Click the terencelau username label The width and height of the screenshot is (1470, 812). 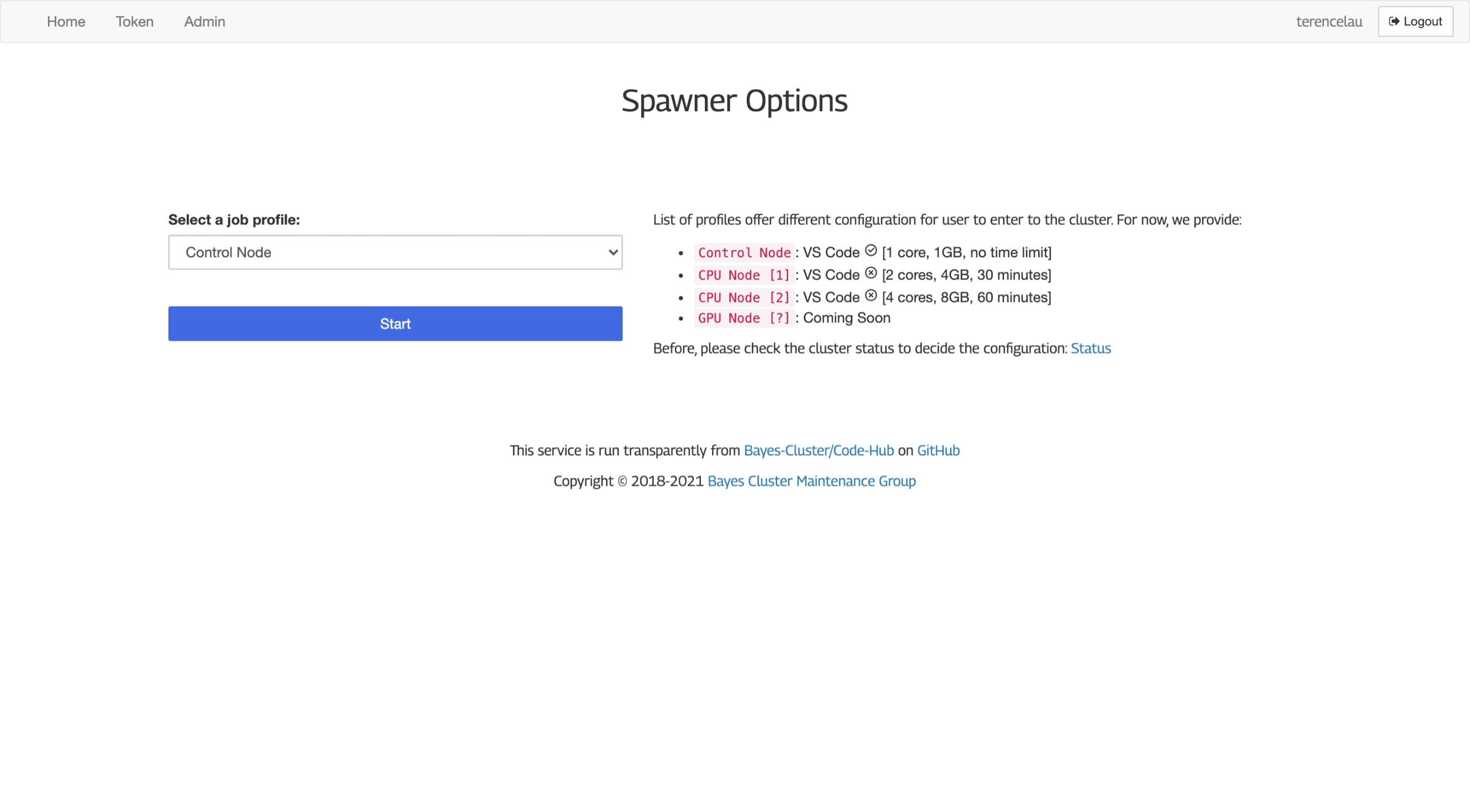1328,21
